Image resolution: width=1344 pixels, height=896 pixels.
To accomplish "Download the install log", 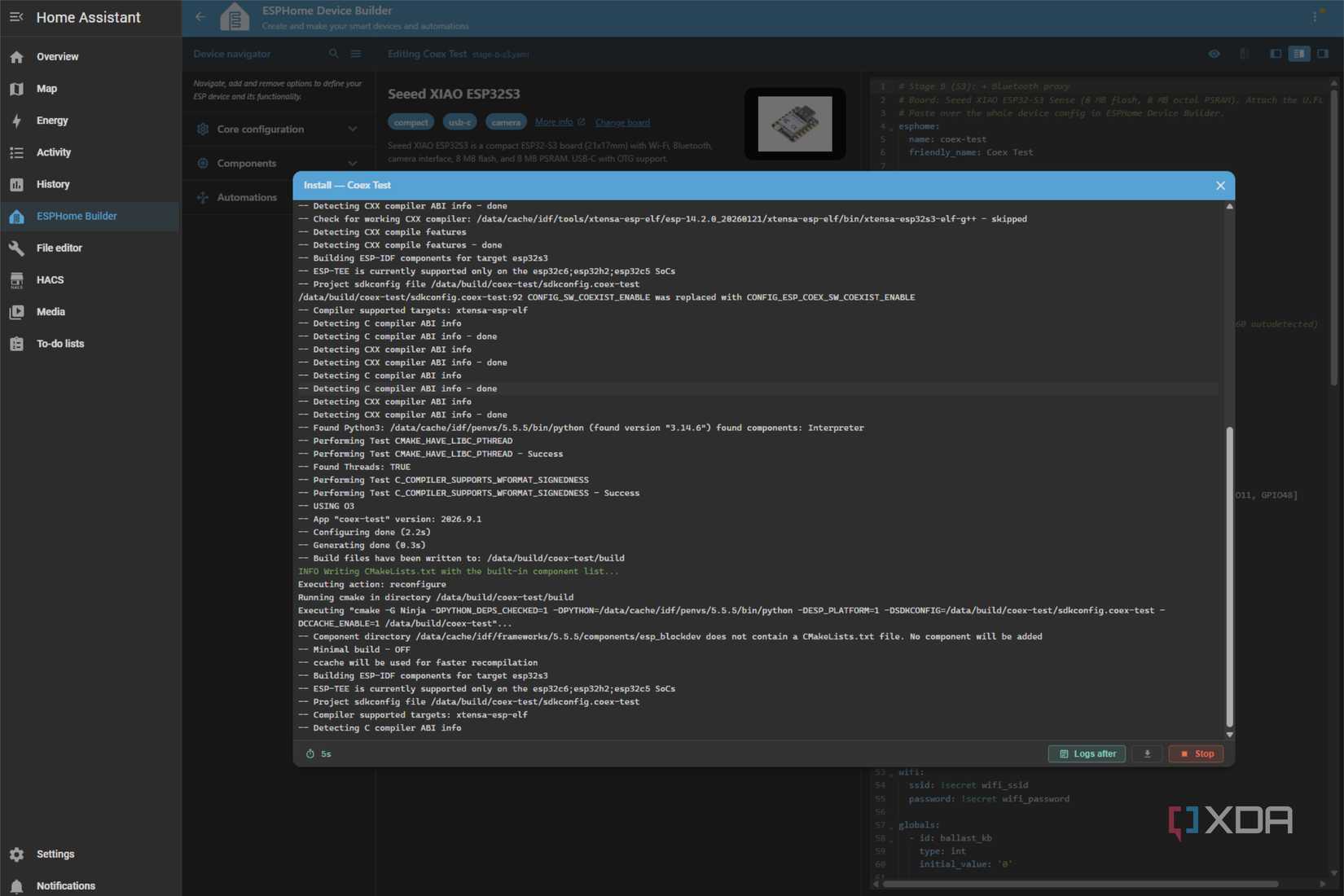I will tap(1147, 754).
